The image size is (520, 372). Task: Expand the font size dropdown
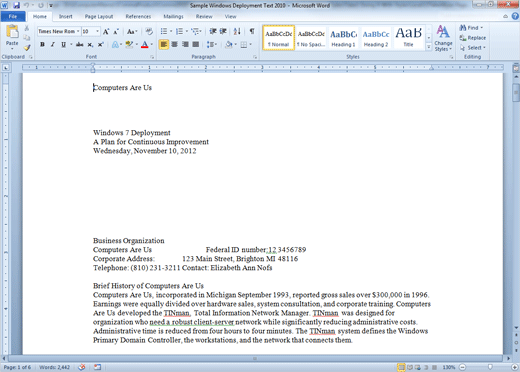97,31
